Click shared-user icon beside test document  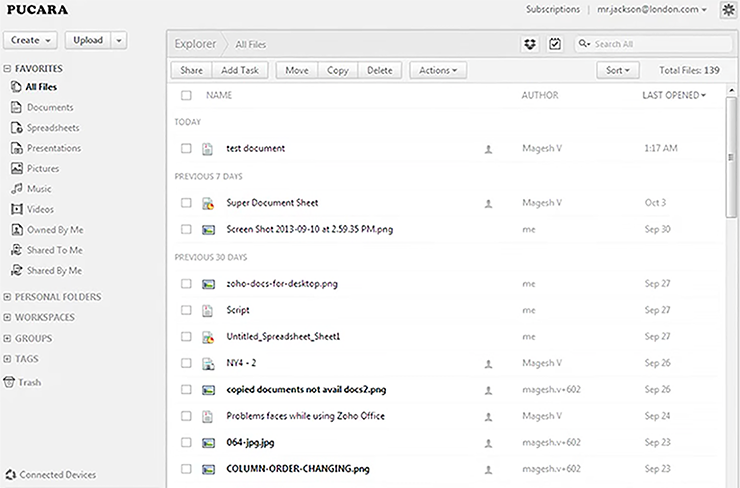click(x=488, y=148)
